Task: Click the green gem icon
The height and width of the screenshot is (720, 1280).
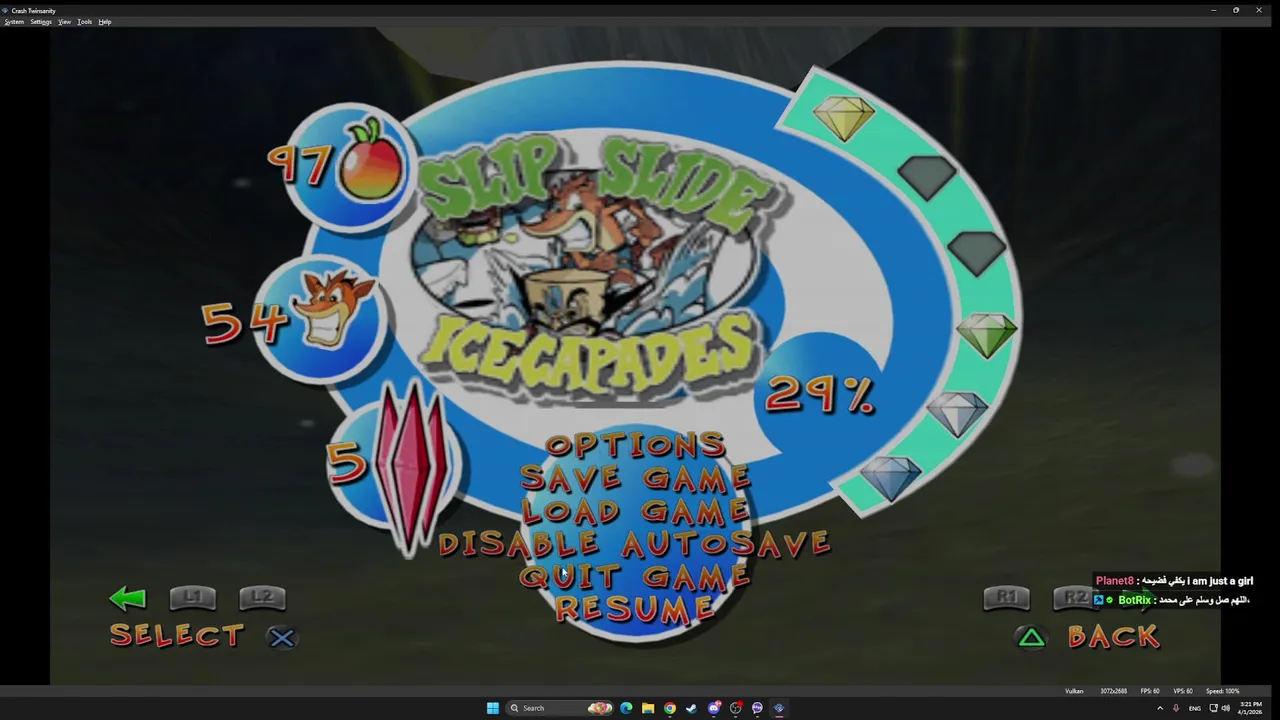Action: [x=986, y=335]
